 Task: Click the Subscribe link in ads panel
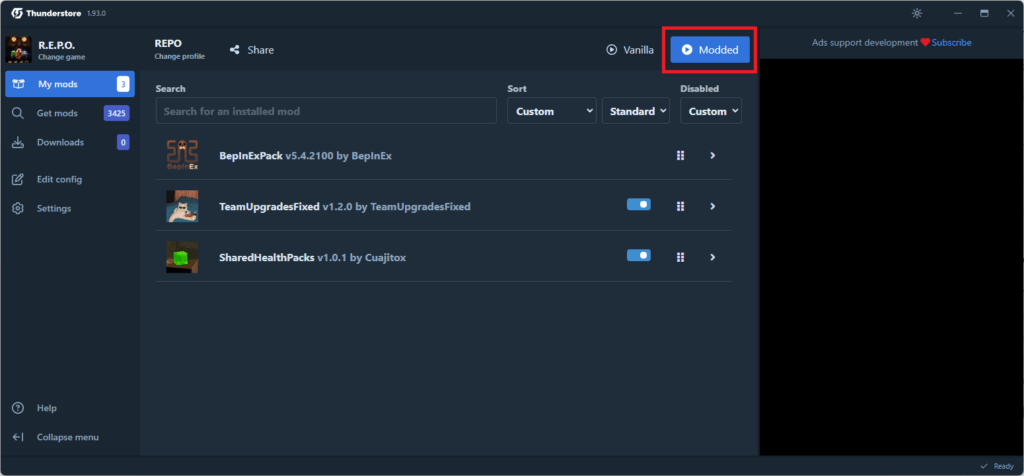click(952, 42)
